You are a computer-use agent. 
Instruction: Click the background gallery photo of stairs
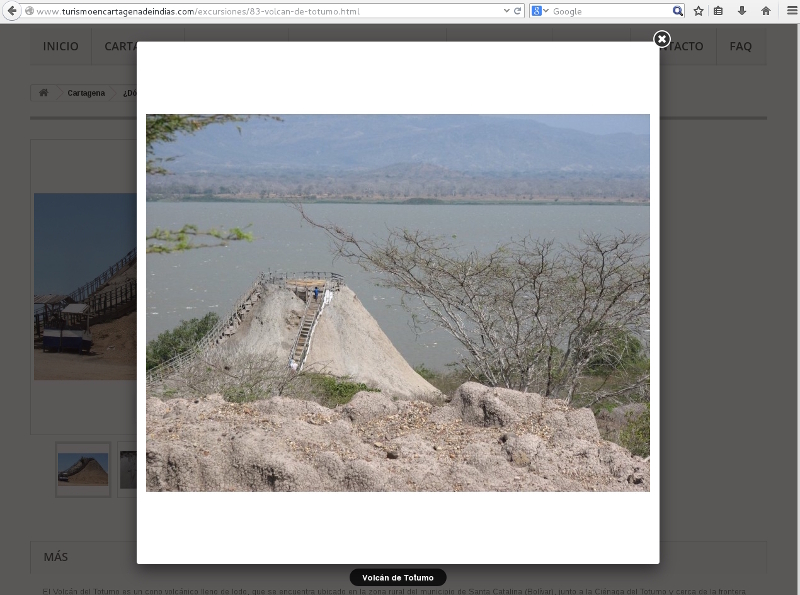point(85,286)
